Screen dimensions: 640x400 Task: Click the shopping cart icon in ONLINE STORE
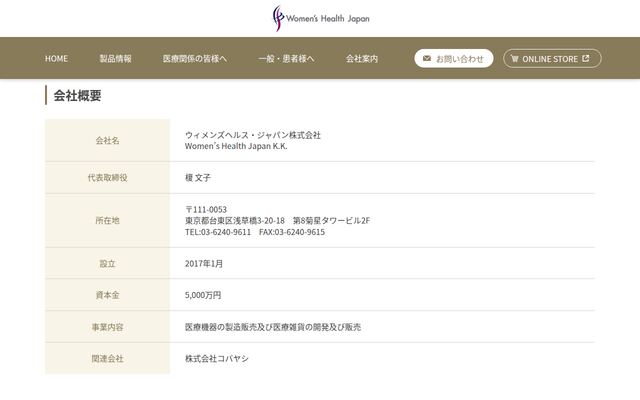514,59
